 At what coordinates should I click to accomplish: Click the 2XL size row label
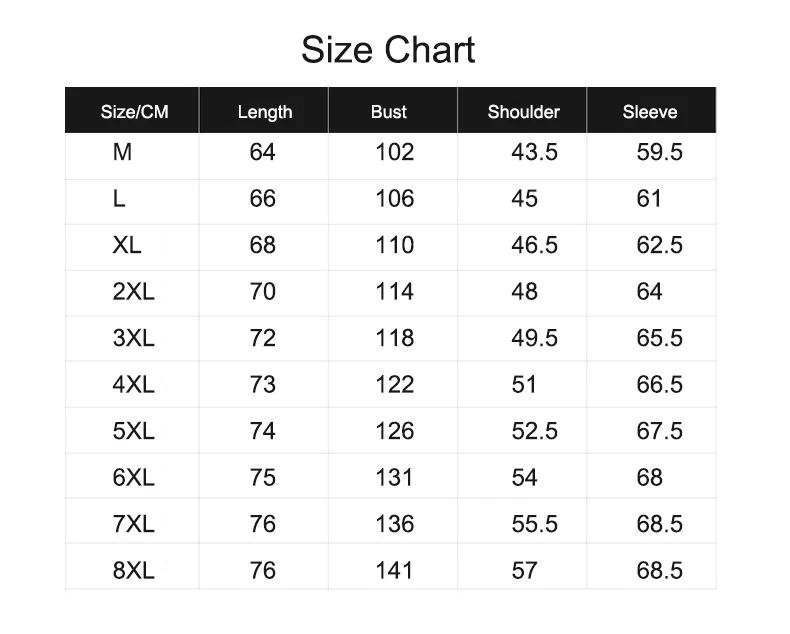click(x=134, y=292)
